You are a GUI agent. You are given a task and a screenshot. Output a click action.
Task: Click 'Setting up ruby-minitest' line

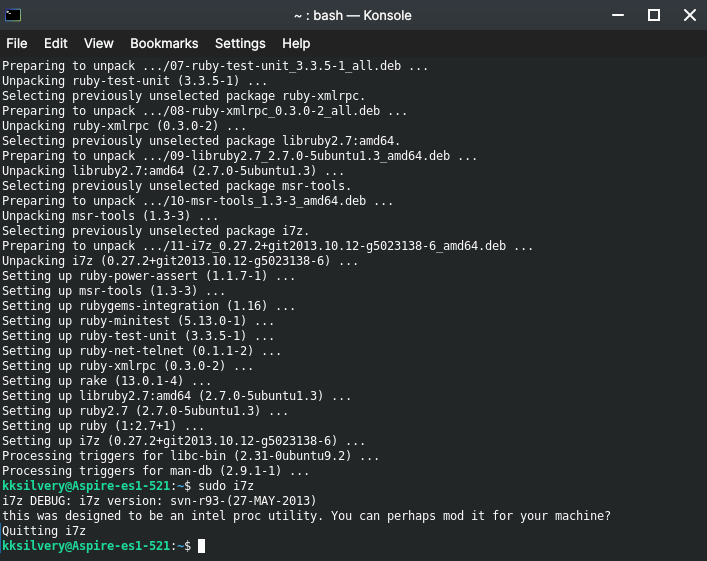coord(138,321)
